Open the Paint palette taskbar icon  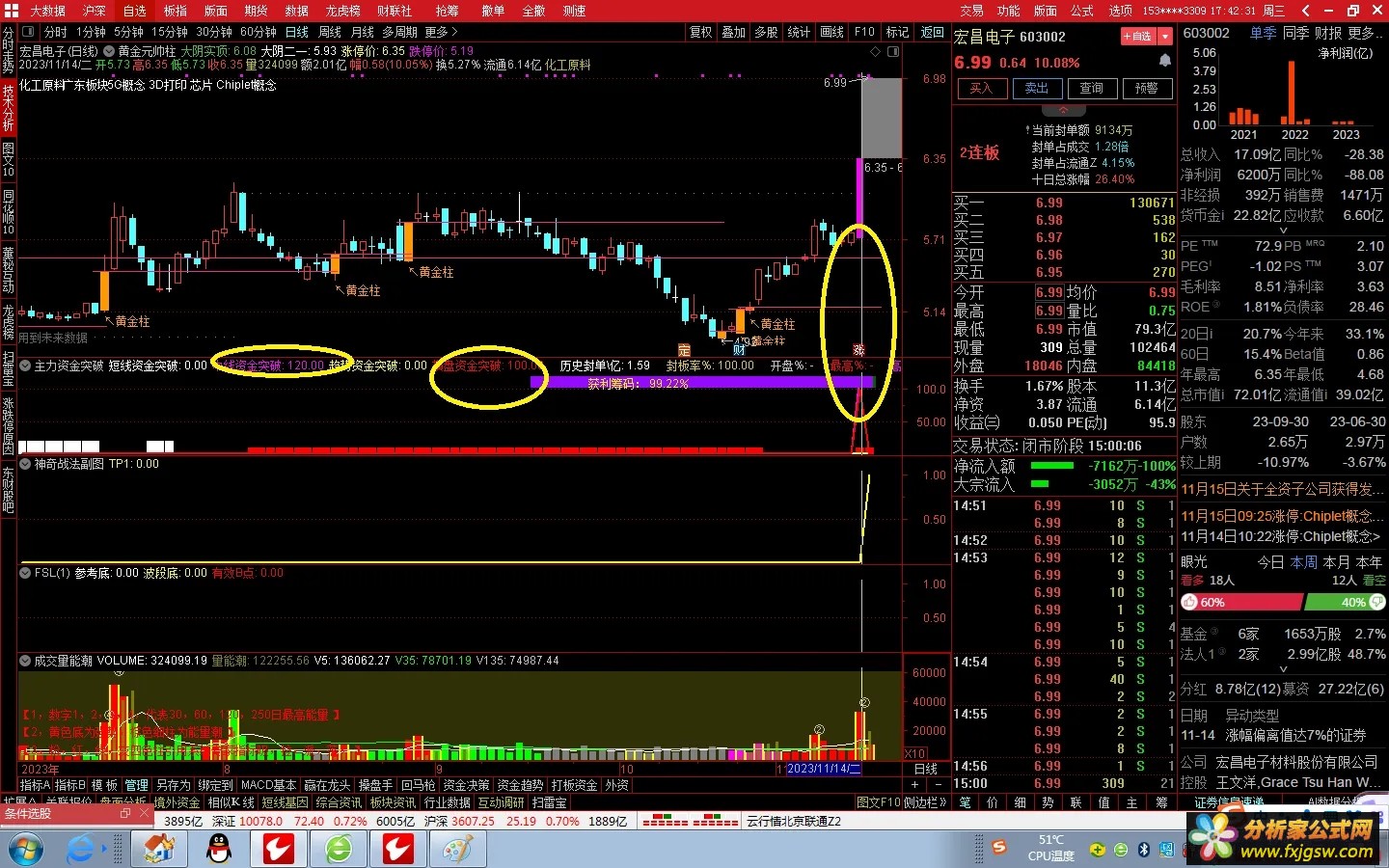pyautogui.click(x=457, y=849)
